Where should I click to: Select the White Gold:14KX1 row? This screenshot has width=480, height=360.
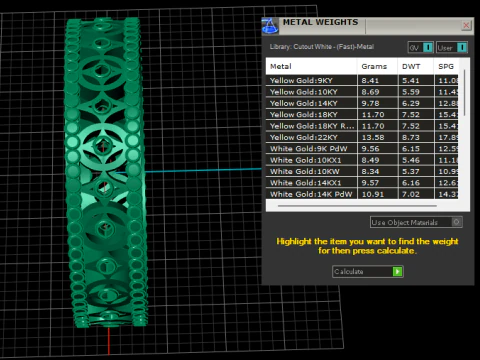click(362, 183)
